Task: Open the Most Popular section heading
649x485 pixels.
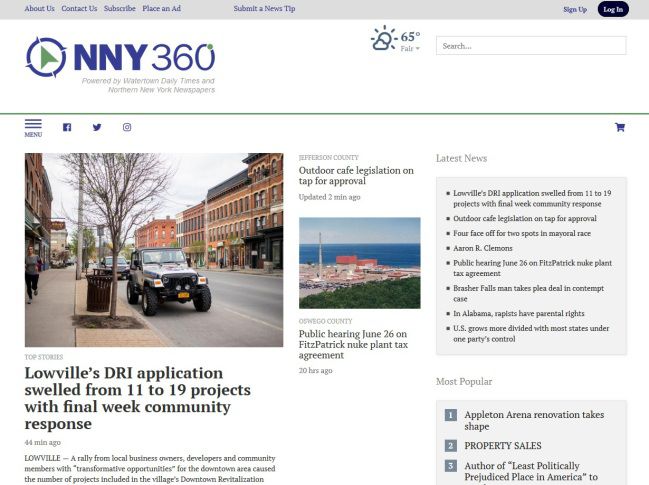Action: [x=464, y=382]
